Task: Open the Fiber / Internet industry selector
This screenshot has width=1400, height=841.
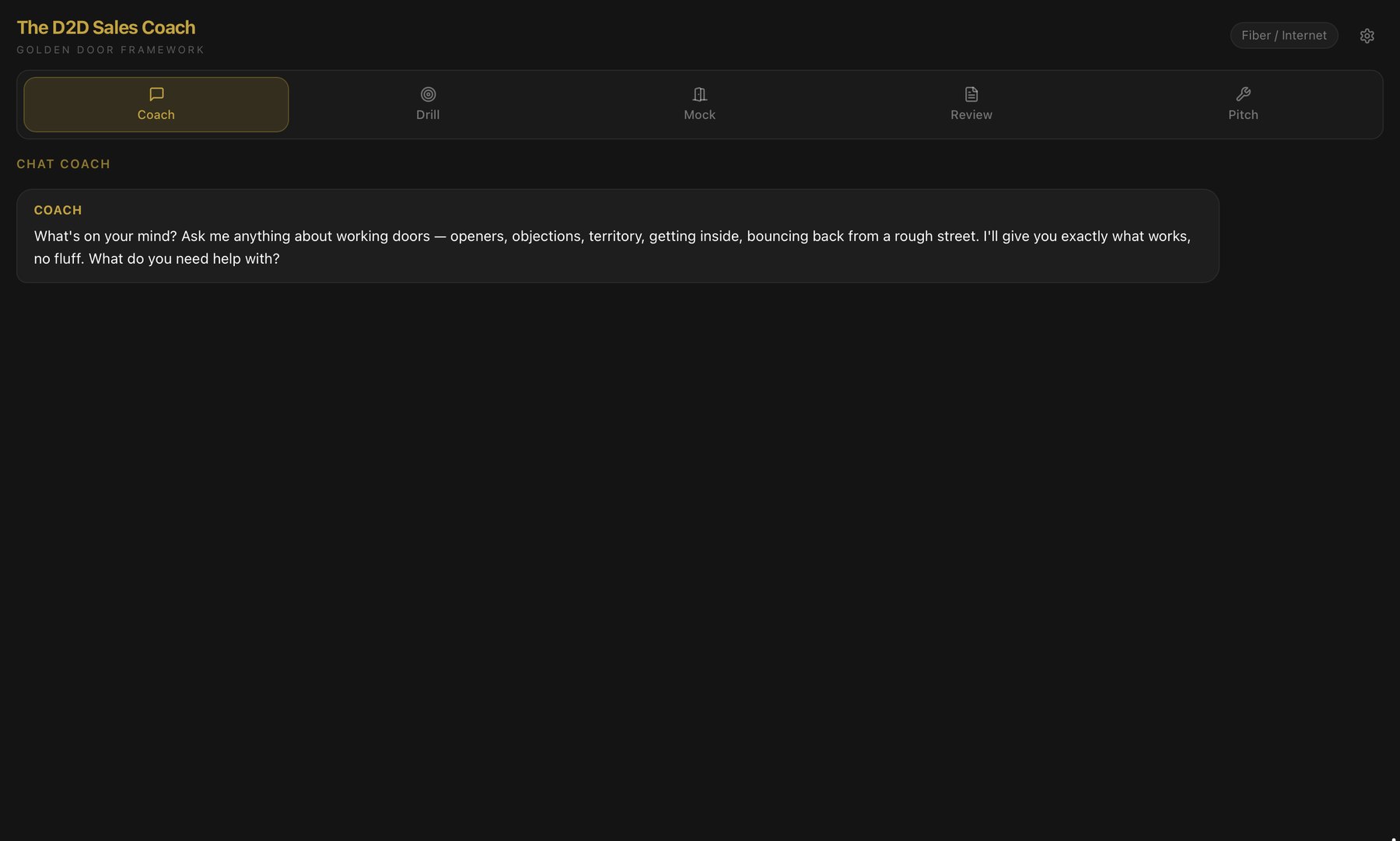Action: [1284, 36]
